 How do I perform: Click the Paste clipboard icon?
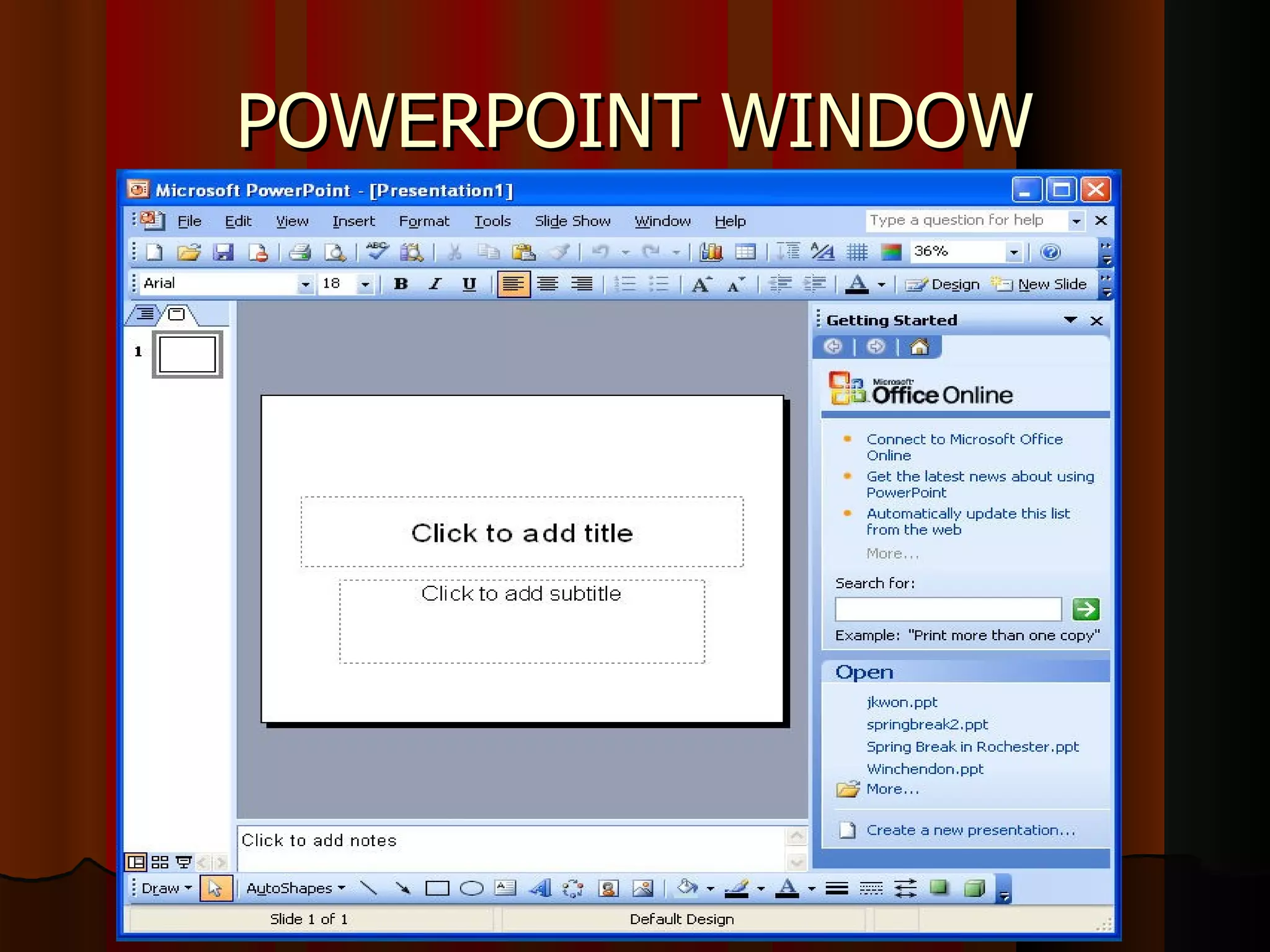(x=524, y=252)
